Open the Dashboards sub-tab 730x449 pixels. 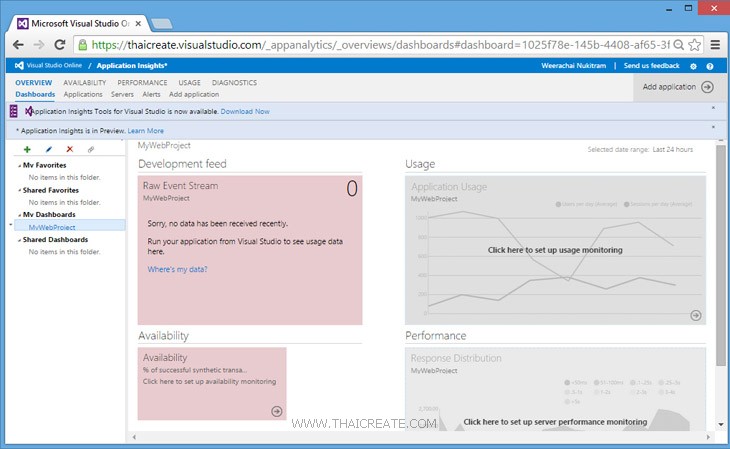click(35, 94)
